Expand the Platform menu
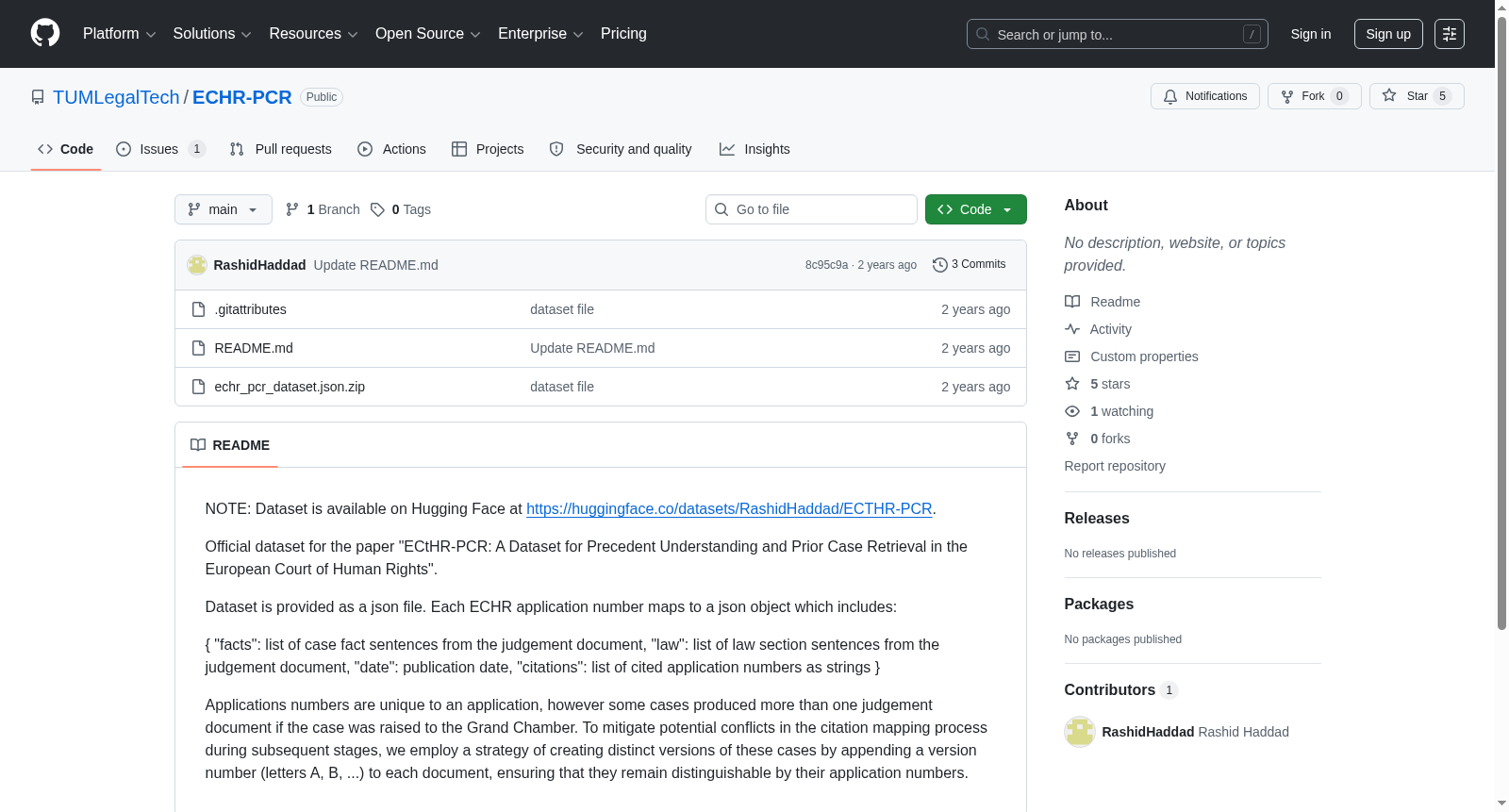Image resolution: width=1509 pixels, height=812 pixels. coord(120,34)
